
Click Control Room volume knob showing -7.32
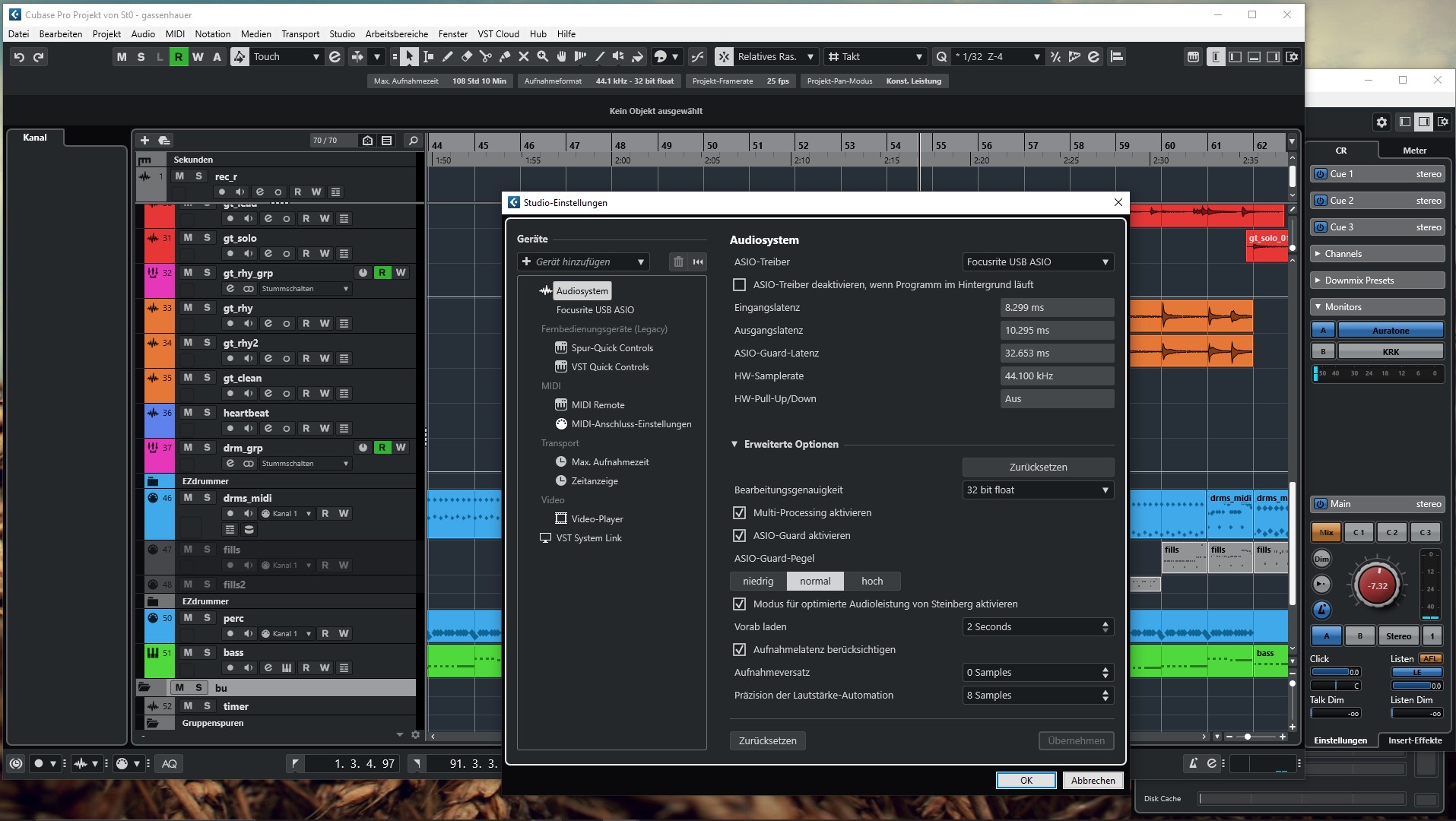pyautogui.click(x=1377, y=585)
